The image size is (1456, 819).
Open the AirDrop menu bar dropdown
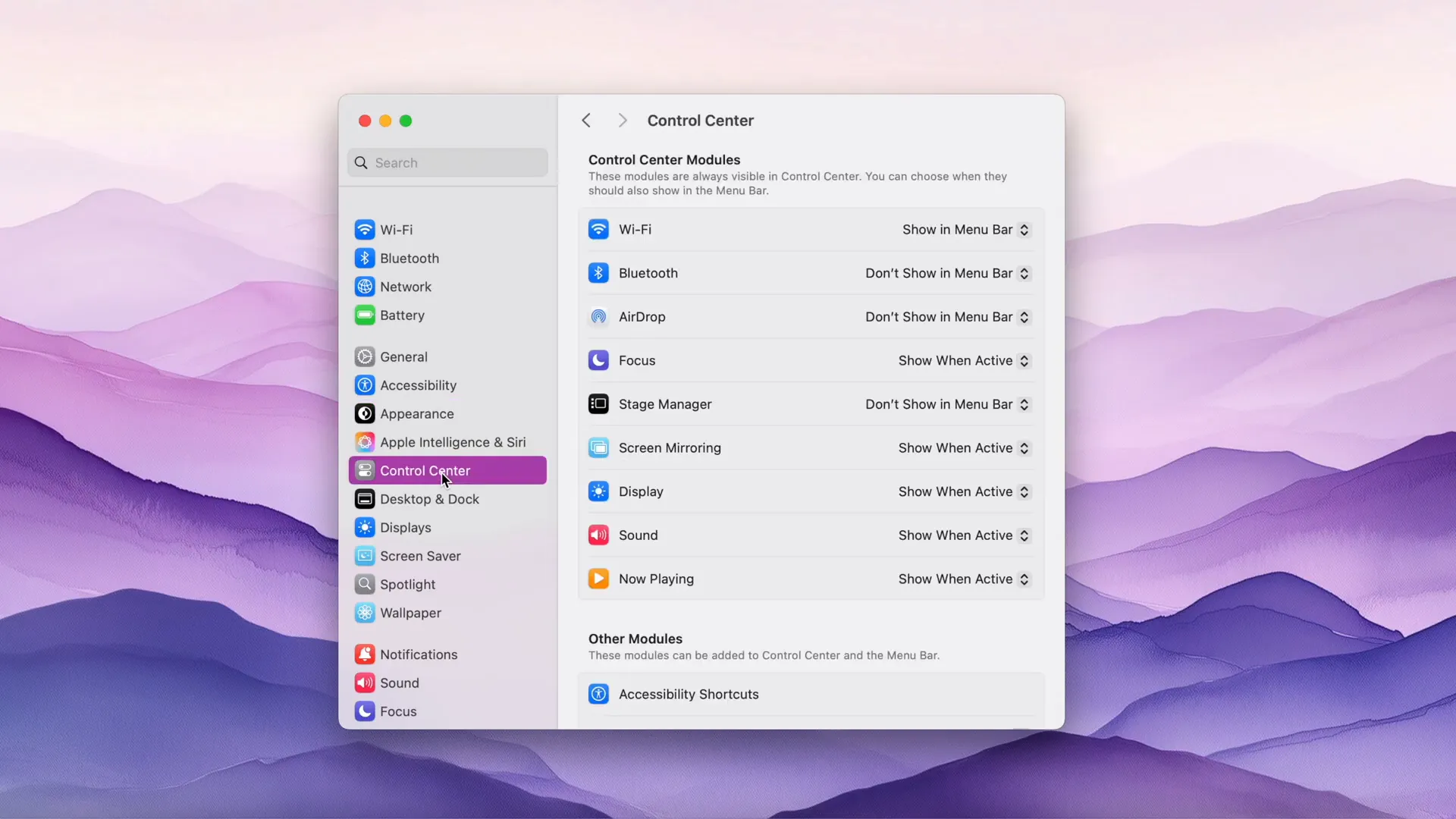coord(948,317)
